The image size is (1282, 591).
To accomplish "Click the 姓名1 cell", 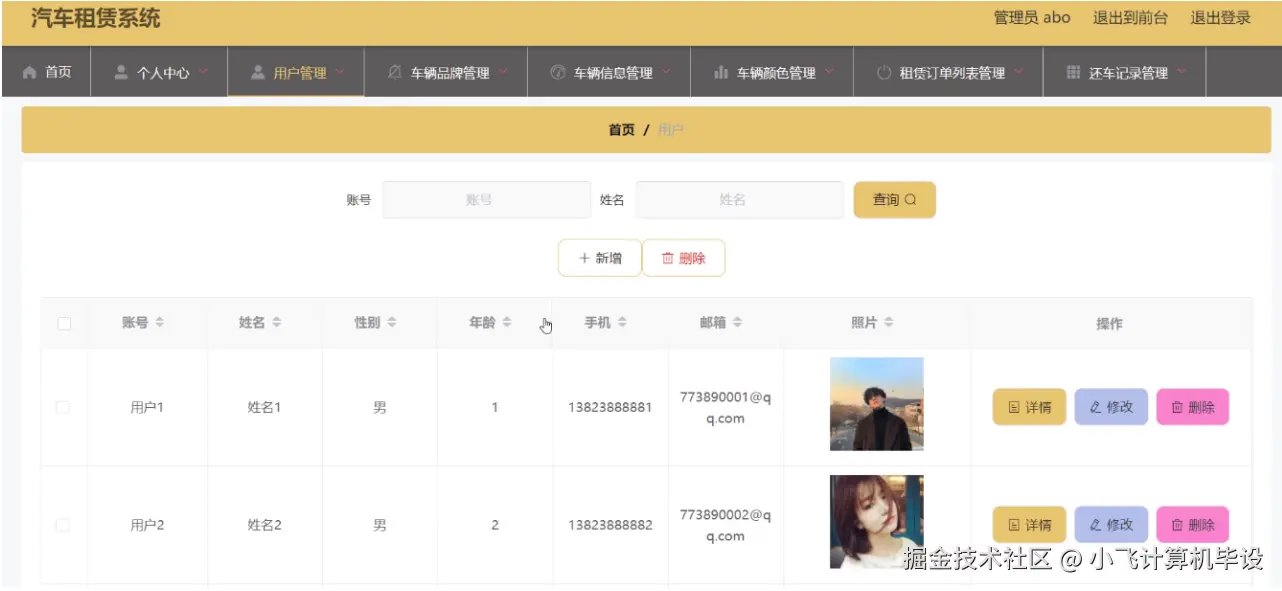I will click(x=265, y=408).
